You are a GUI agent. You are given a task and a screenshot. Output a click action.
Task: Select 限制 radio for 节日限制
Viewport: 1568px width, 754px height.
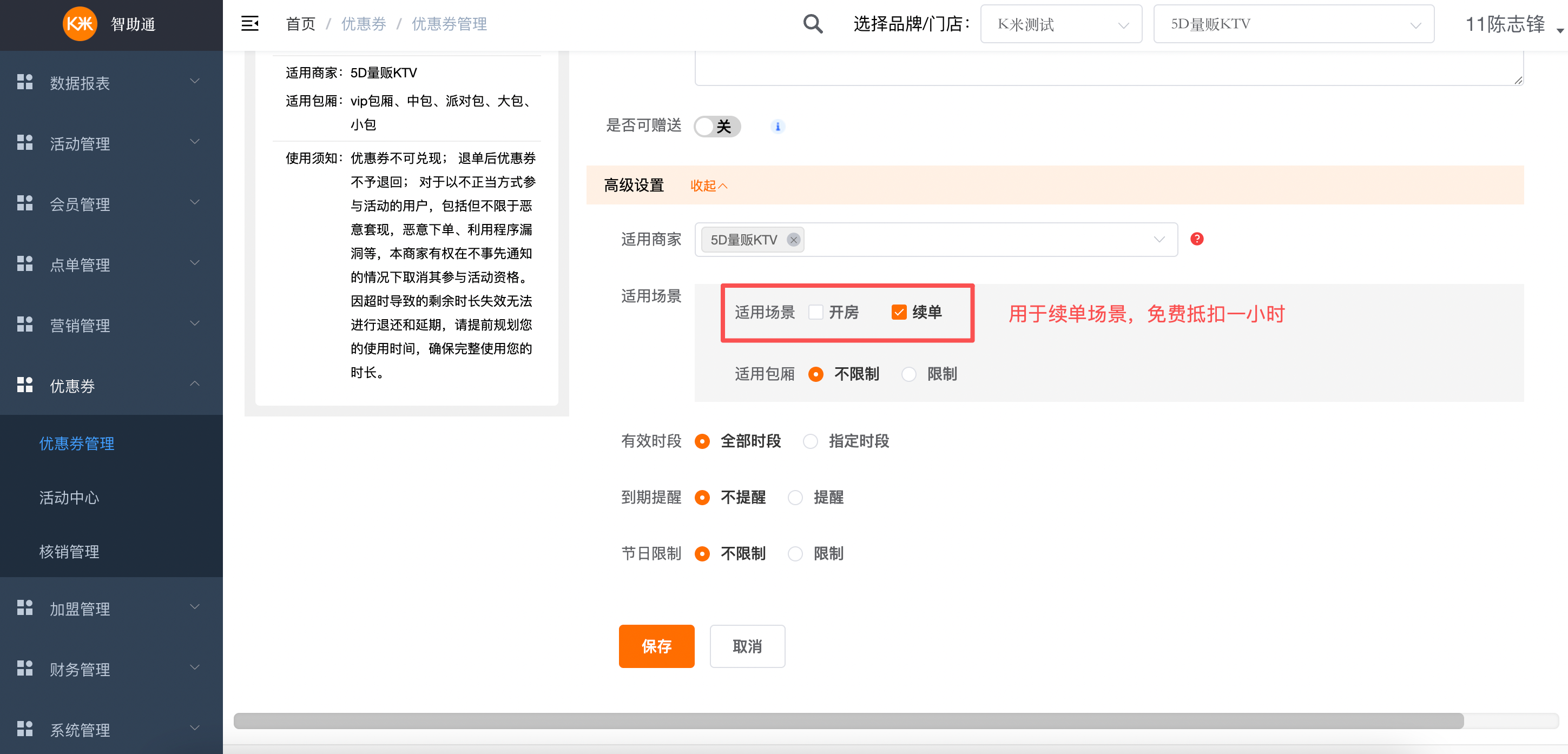(x=795, y=554)
